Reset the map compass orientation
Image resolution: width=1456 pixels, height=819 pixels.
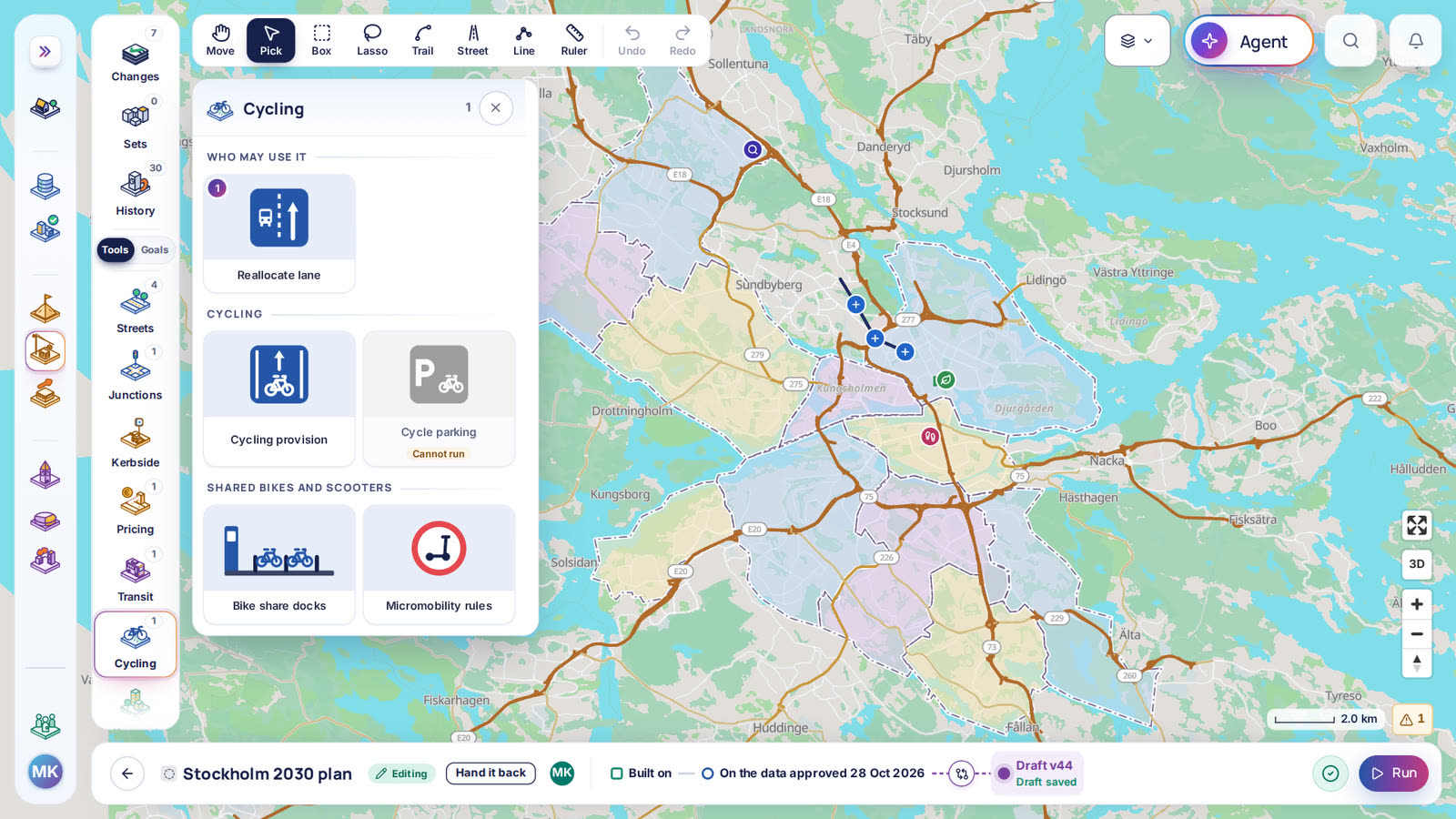pyautogui.click(x=1417, y=663)
